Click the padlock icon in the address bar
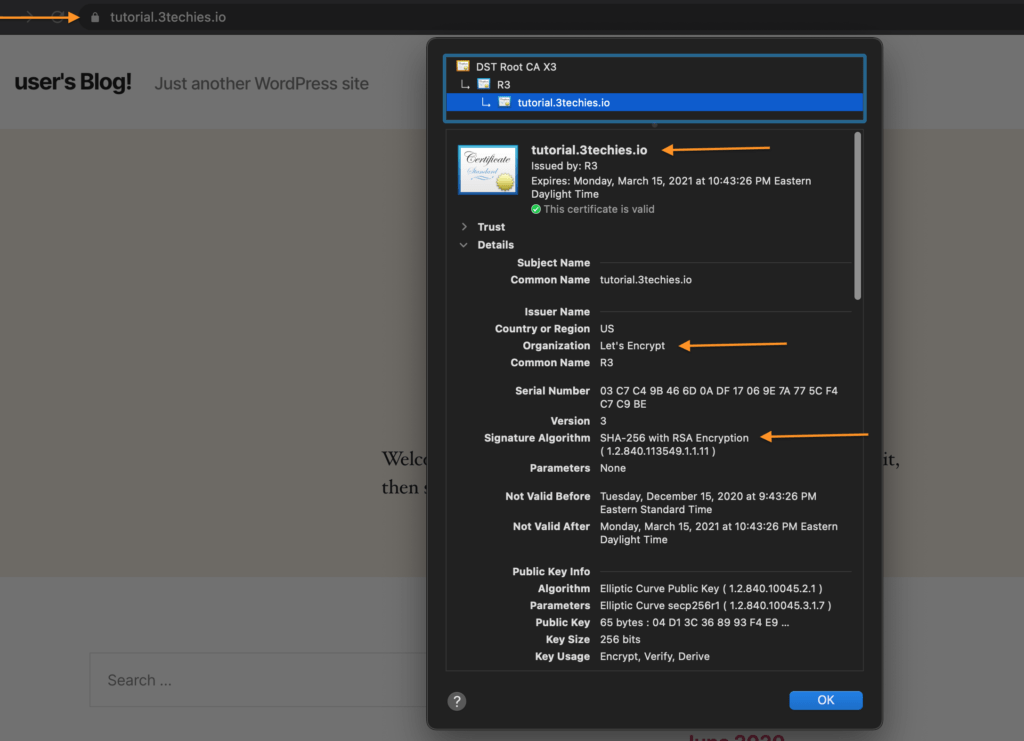 coord(95,17)
